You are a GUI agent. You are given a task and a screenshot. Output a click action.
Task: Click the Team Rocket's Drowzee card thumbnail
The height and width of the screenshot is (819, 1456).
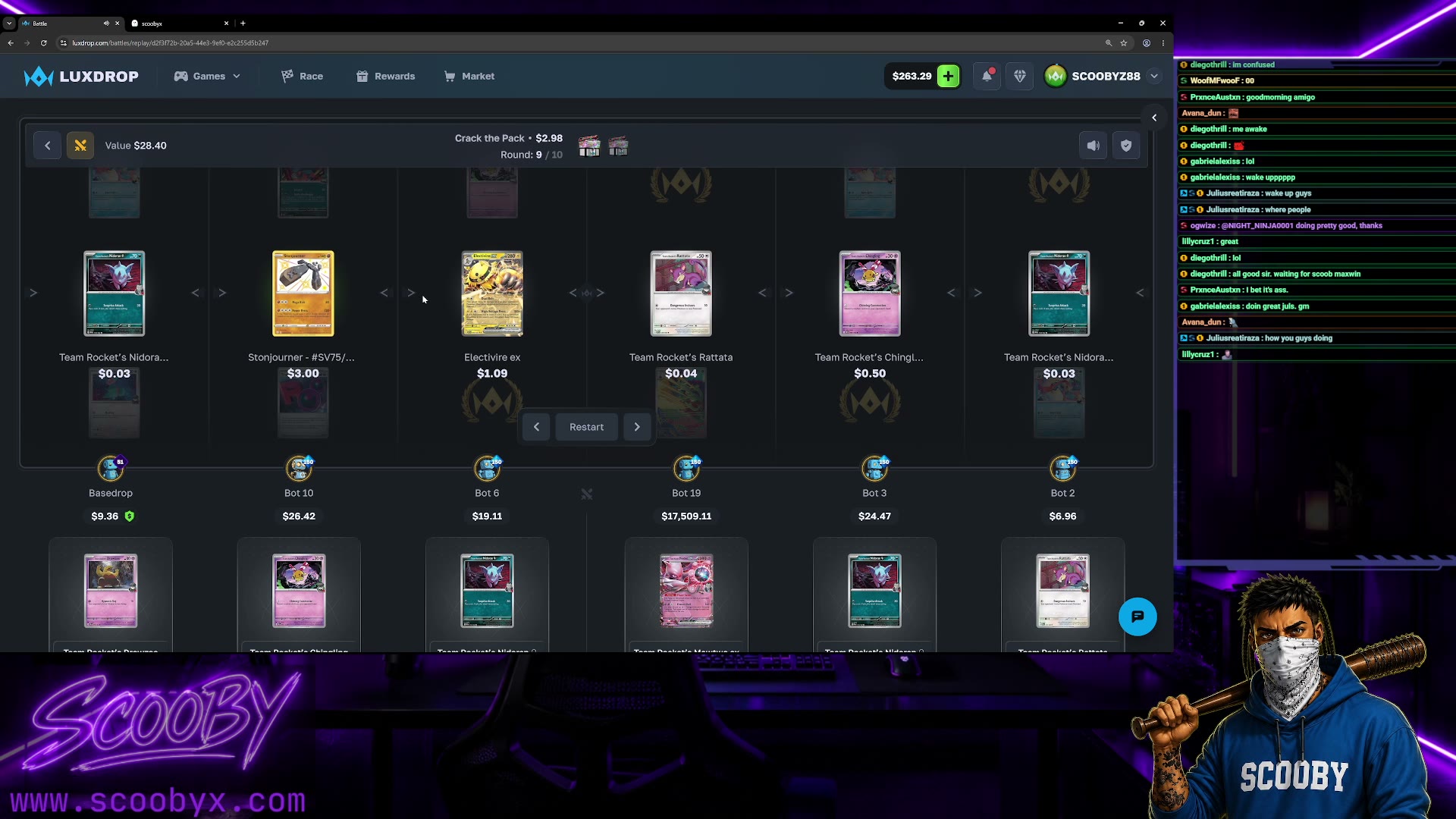[x=111, y=591]
